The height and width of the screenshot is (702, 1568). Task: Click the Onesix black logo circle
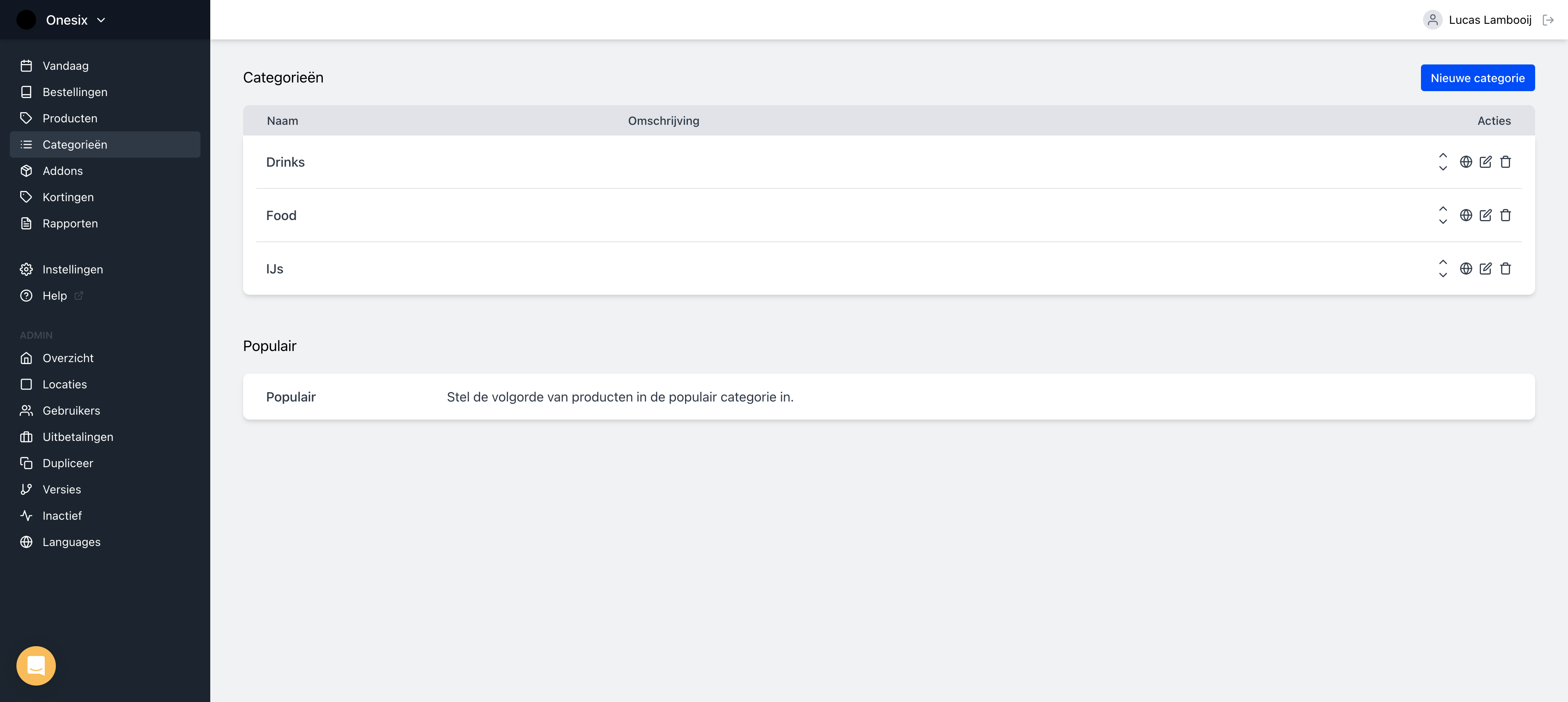click(x=26, y=20)
